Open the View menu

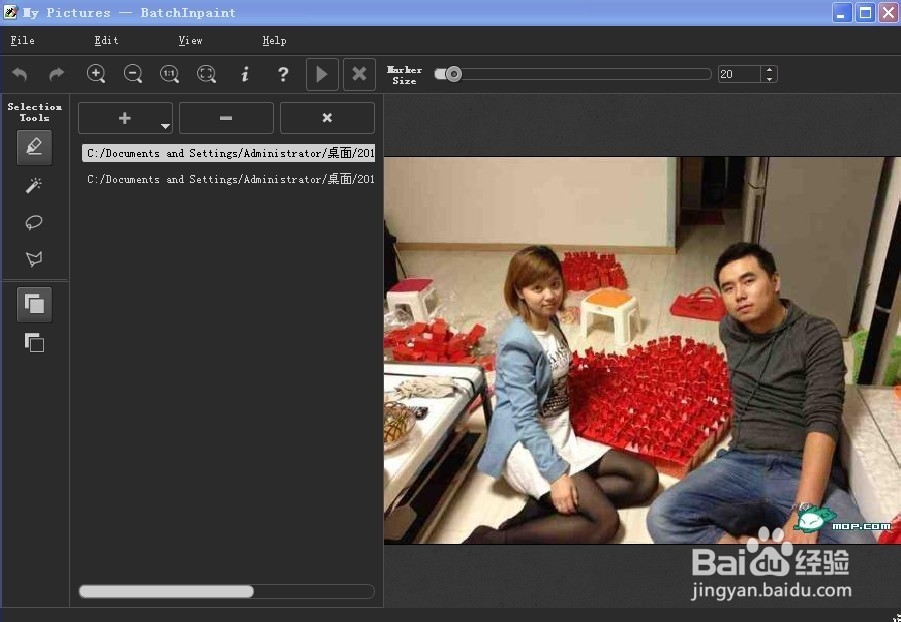tap(190, 40)
